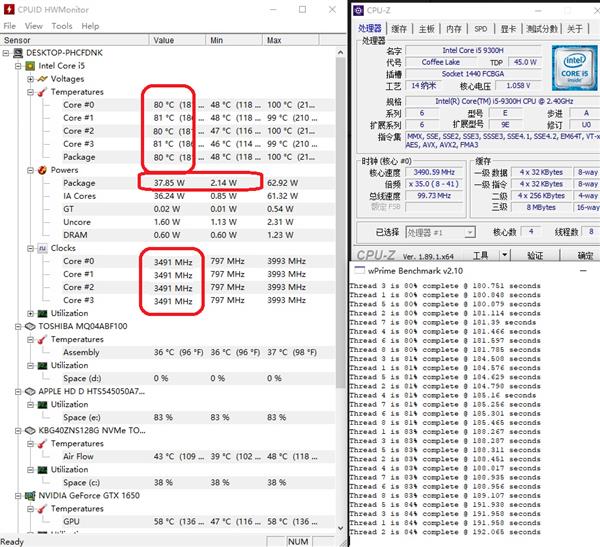
Task: Collapse the KBG40ZNS128G NVMe drive node
Action: click(x=18, y=431)
